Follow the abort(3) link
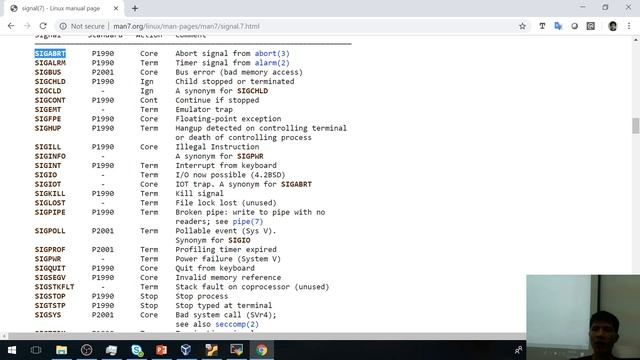The height and width of the screenshot is (360, 640). 272,53
